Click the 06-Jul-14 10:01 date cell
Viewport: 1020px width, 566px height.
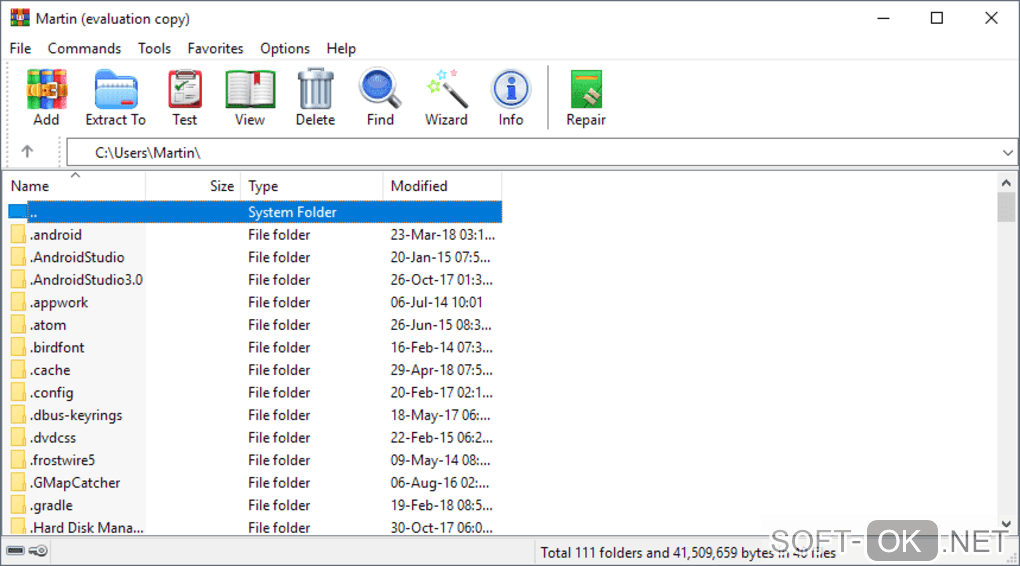click(x=436, y=302)
